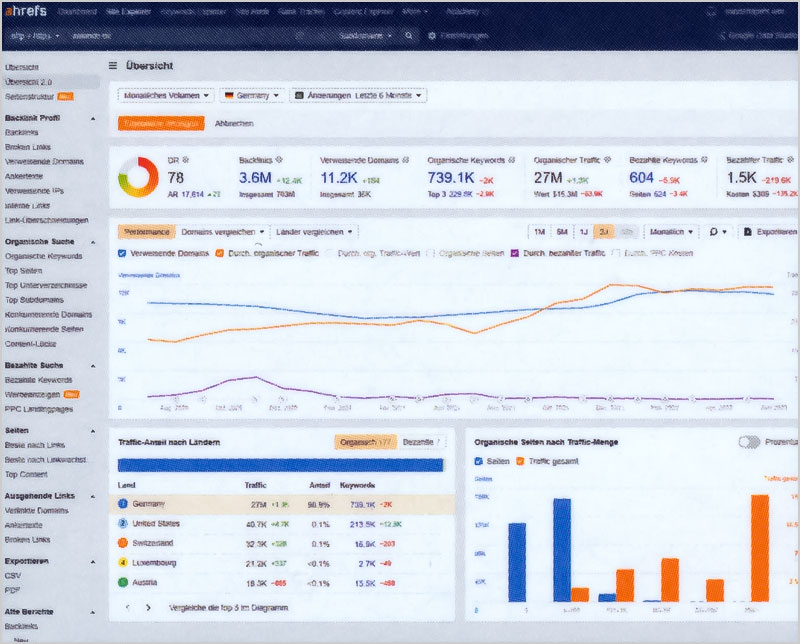The width and height of the screenshot is (800, 644).
Task: Click the German flag icon
Action: pos(229,95)
